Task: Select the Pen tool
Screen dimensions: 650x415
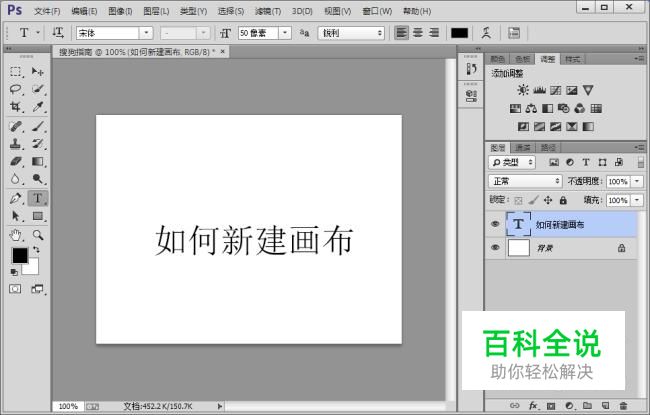Action: pos(16,198)
